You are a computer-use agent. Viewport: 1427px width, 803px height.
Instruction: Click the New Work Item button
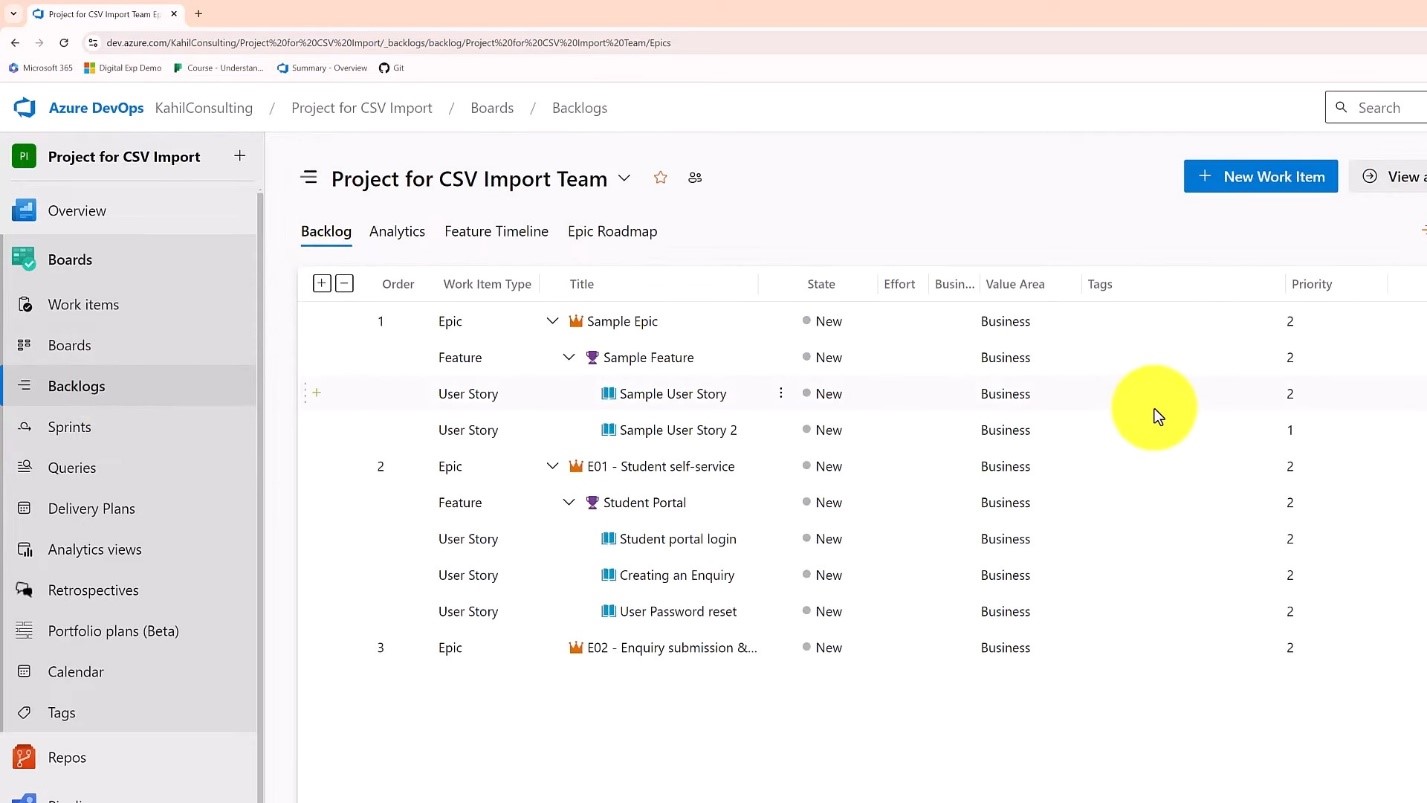1260,176
